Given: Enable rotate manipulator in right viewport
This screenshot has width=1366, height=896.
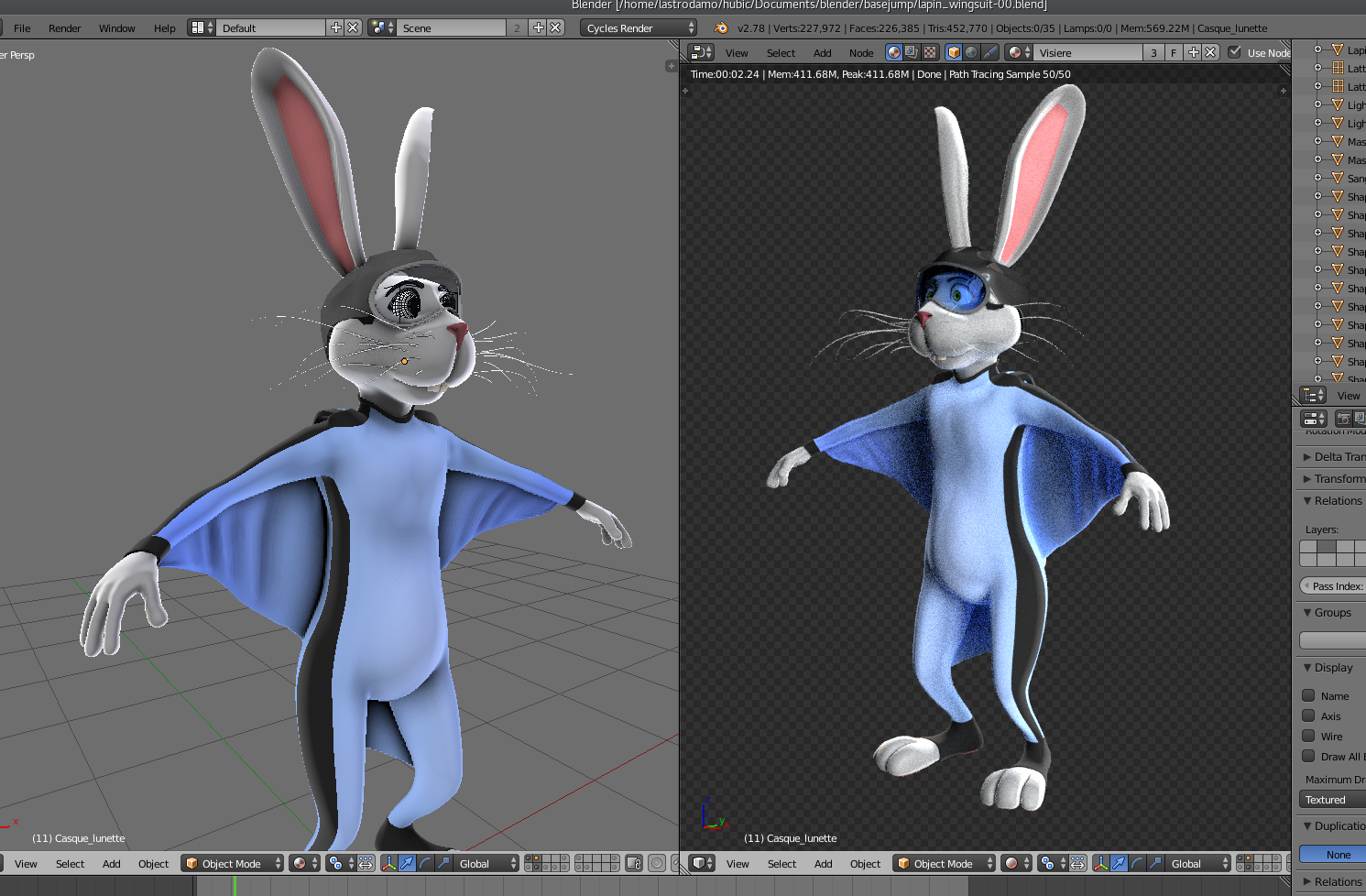Looking at the screenshot, I should (x=1137, y=863).
